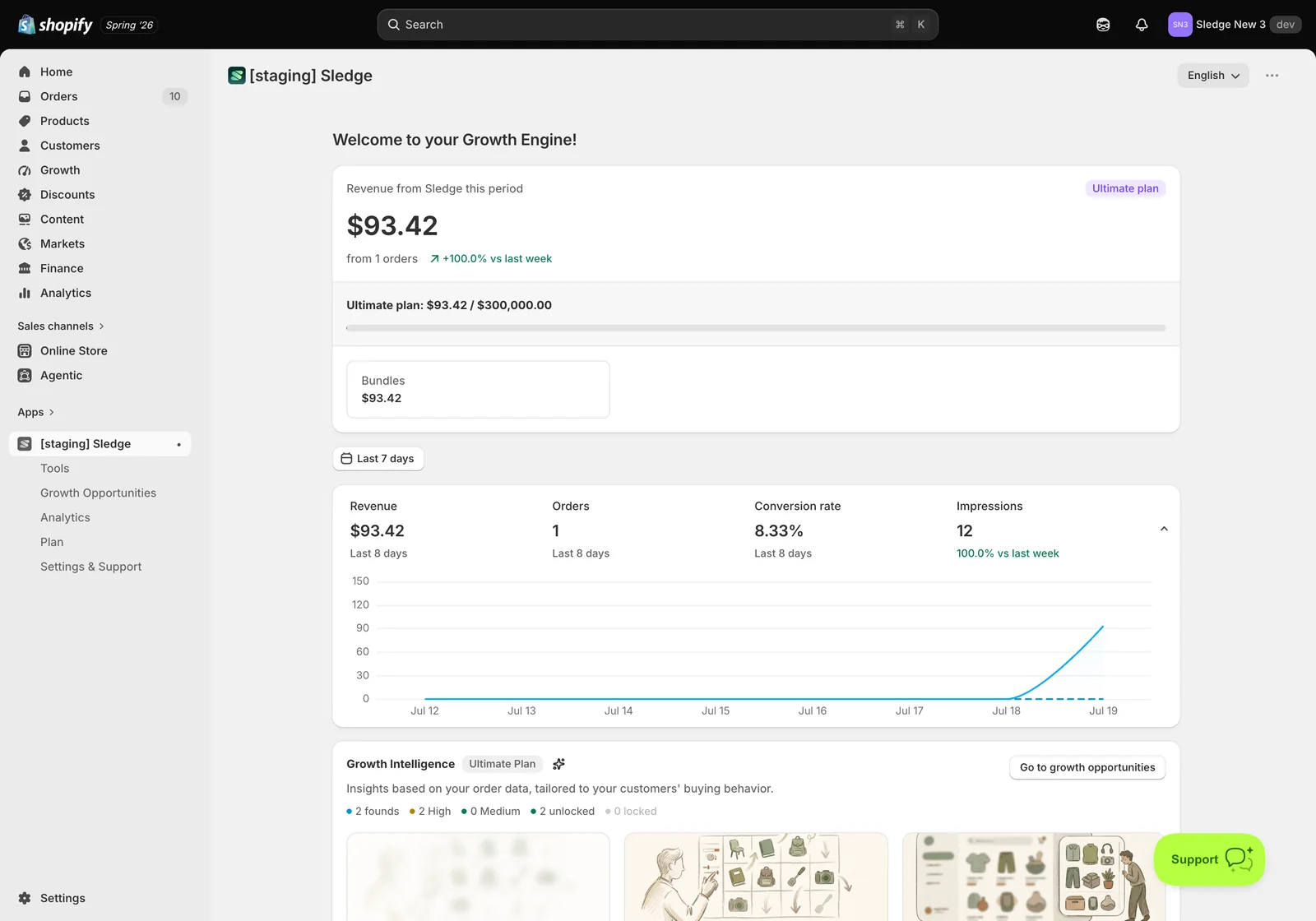
Task: Select the Revenue metric
Action: [x=378, y=530]
